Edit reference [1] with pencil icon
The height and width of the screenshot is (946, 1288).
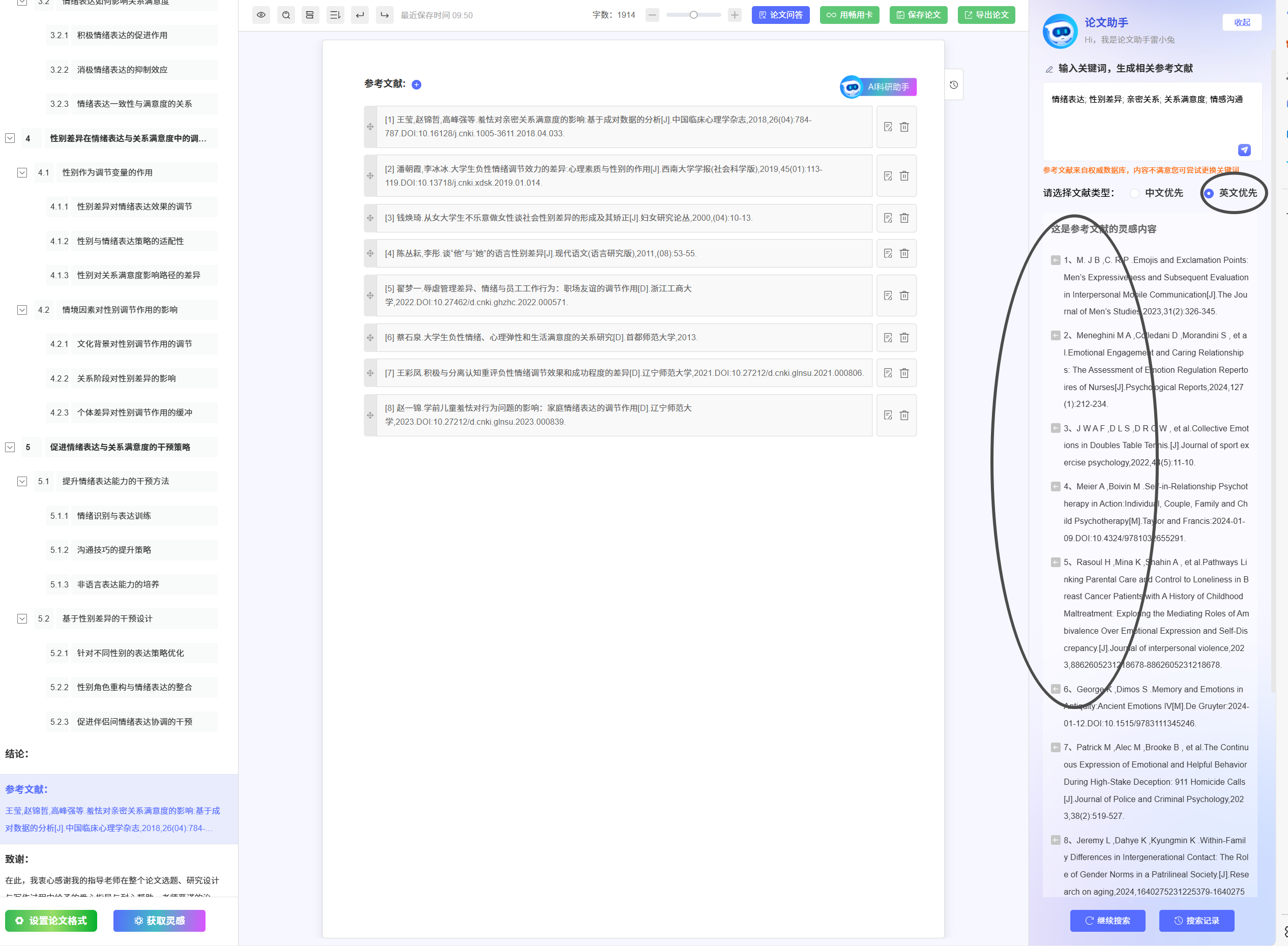click(888, 127)
